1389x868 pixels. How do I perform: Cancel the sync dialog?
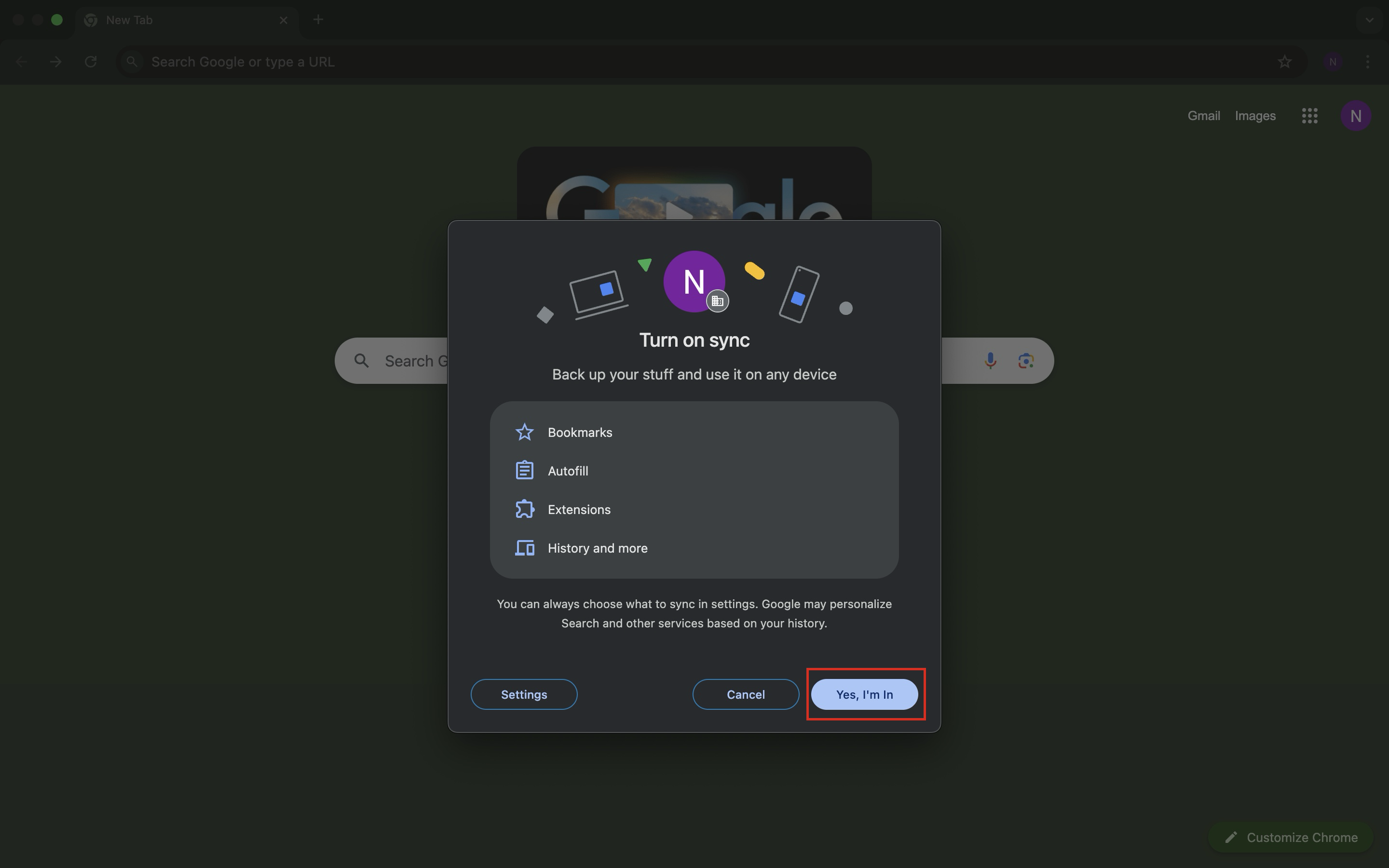[x=745, y=694]
